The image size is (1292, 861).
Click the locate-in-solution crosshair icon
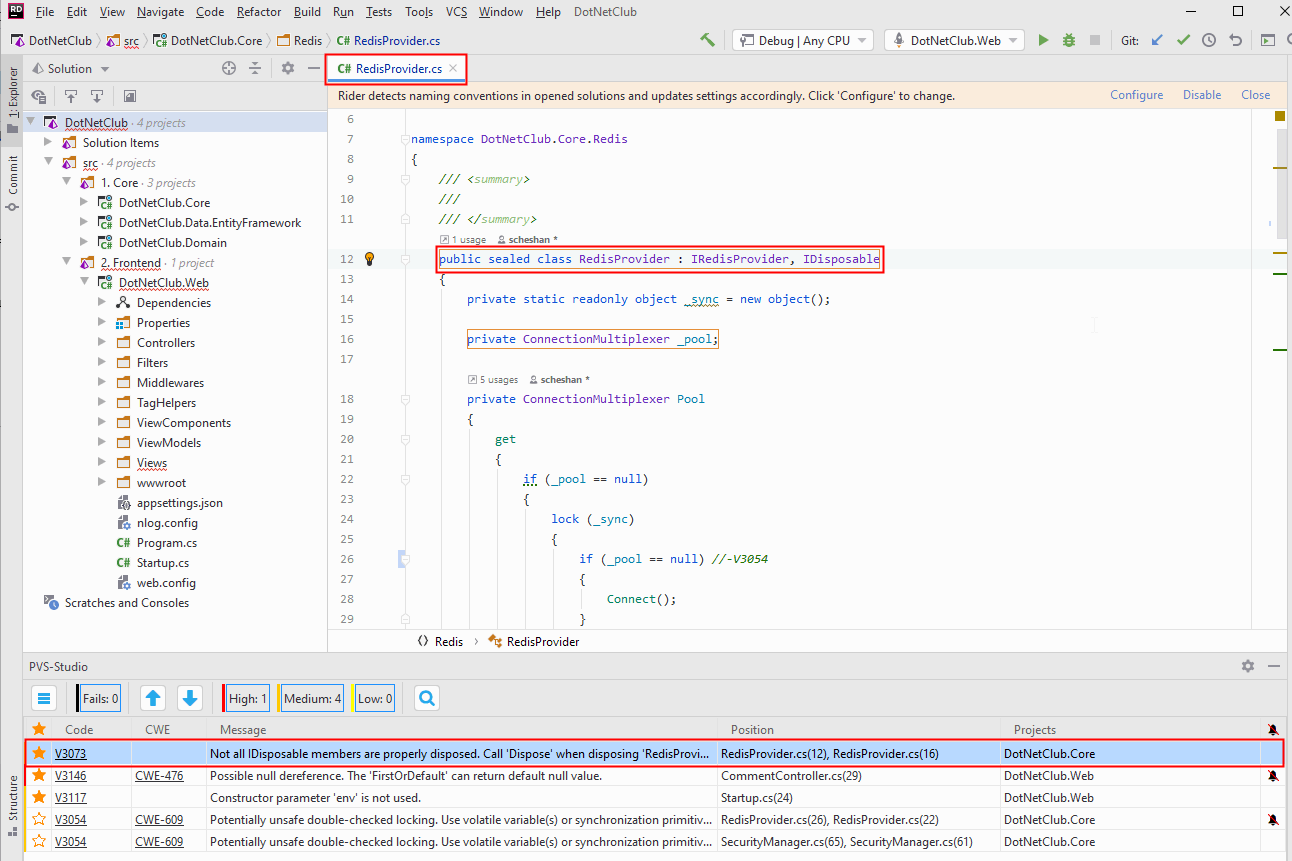[x=229, y=68]
